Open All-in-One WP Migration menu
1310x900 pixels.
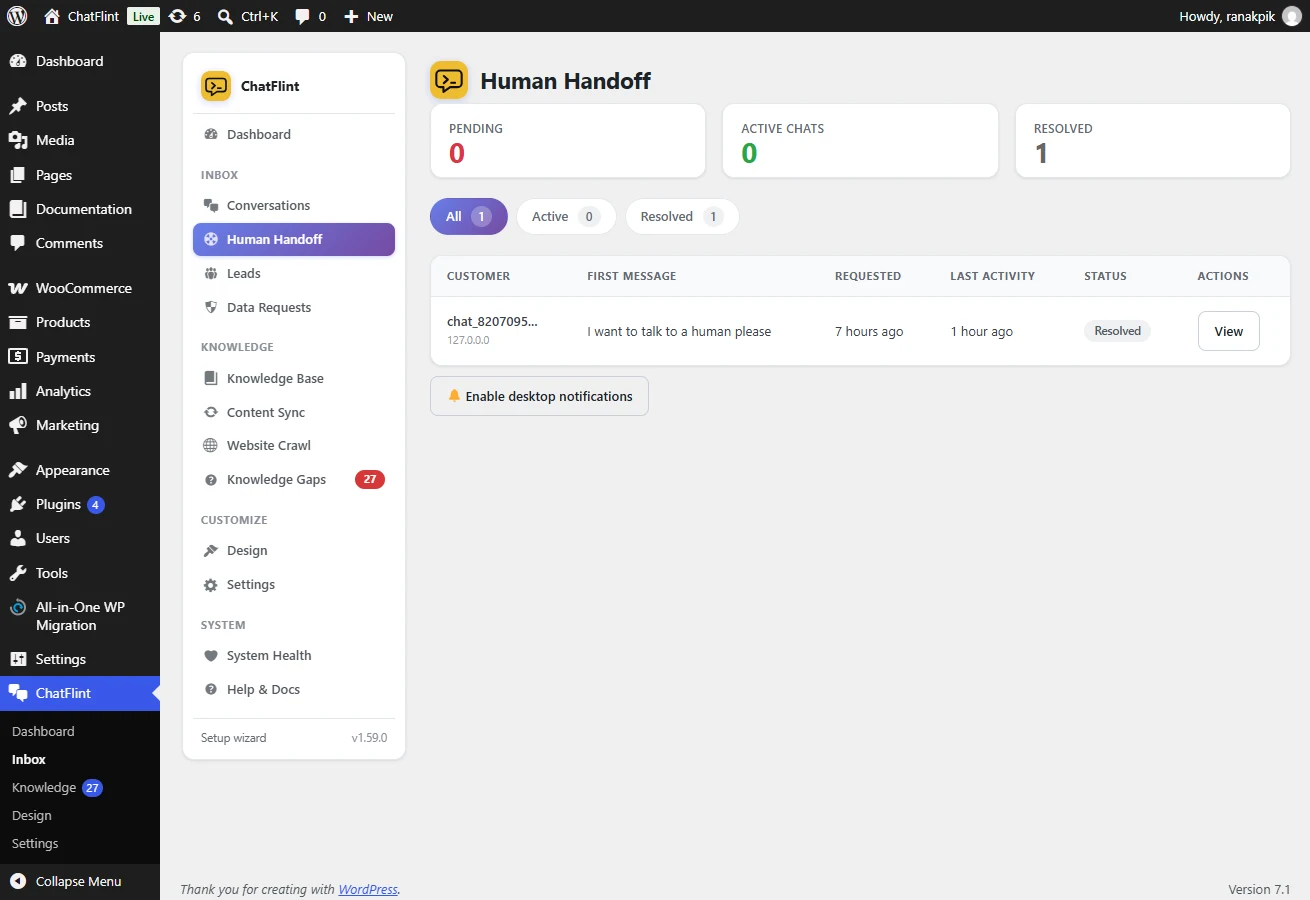coord(80,616)
